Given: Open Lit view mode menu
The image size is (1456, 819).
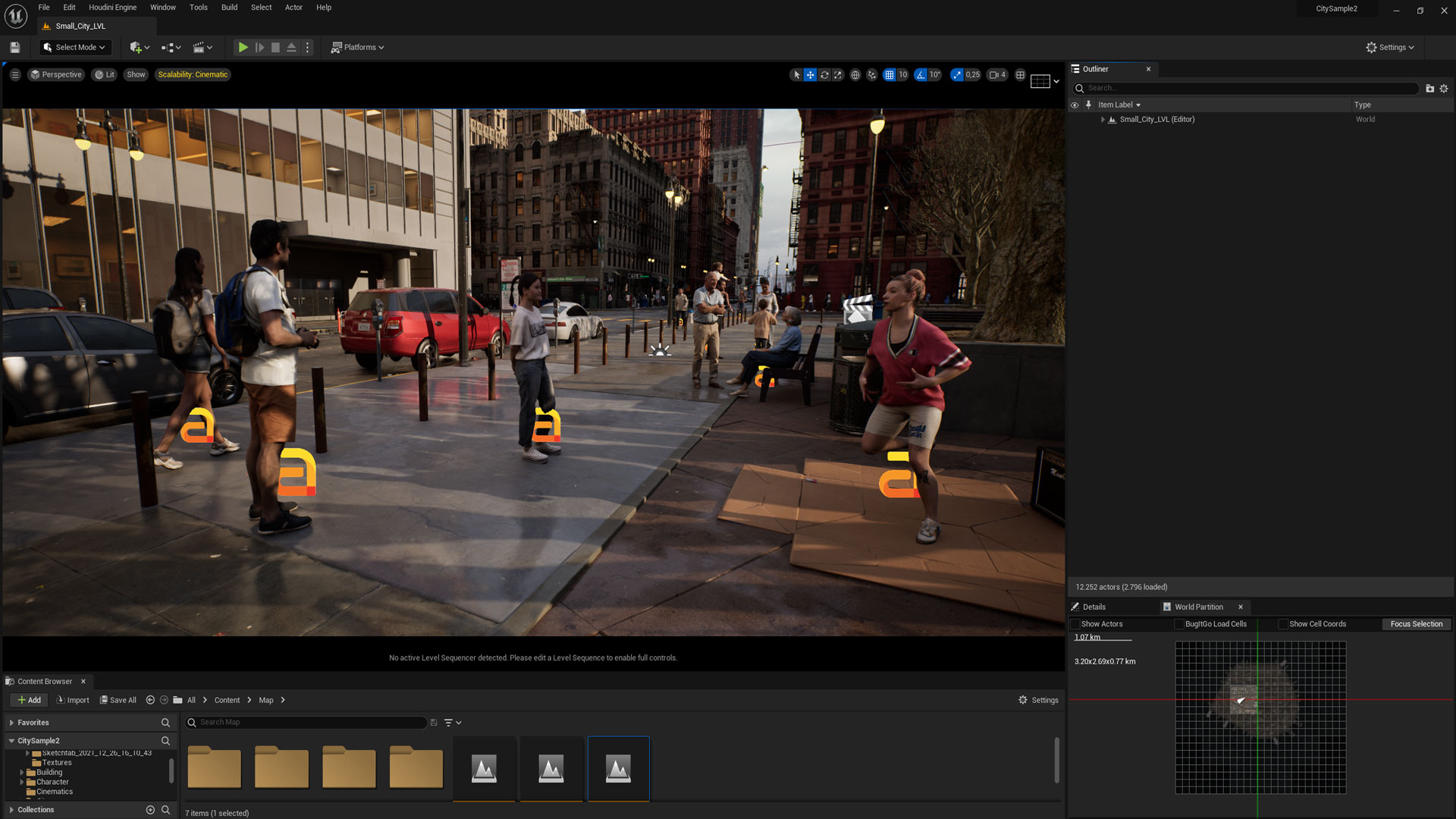Looking at the screenshot, I should tap(105, 74).
